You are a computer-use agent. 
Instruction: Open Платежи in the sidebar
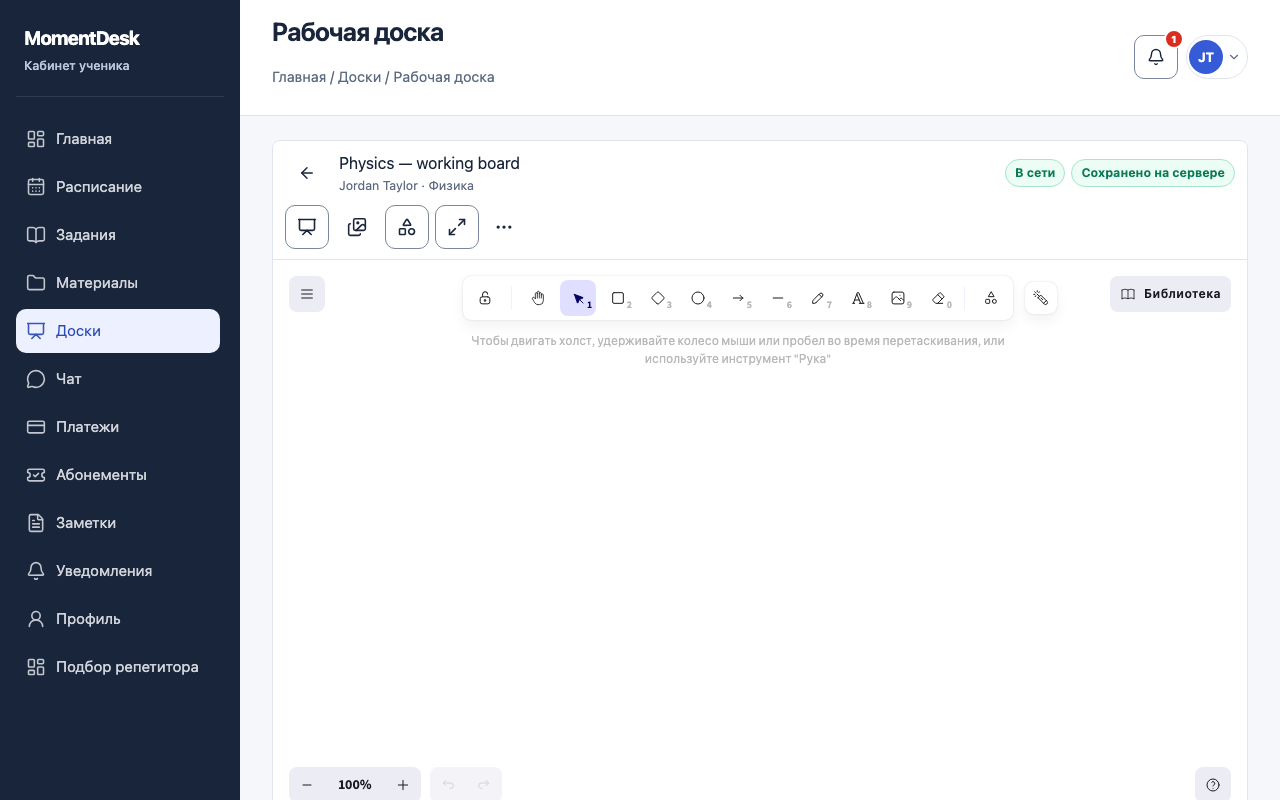point(118,427)
